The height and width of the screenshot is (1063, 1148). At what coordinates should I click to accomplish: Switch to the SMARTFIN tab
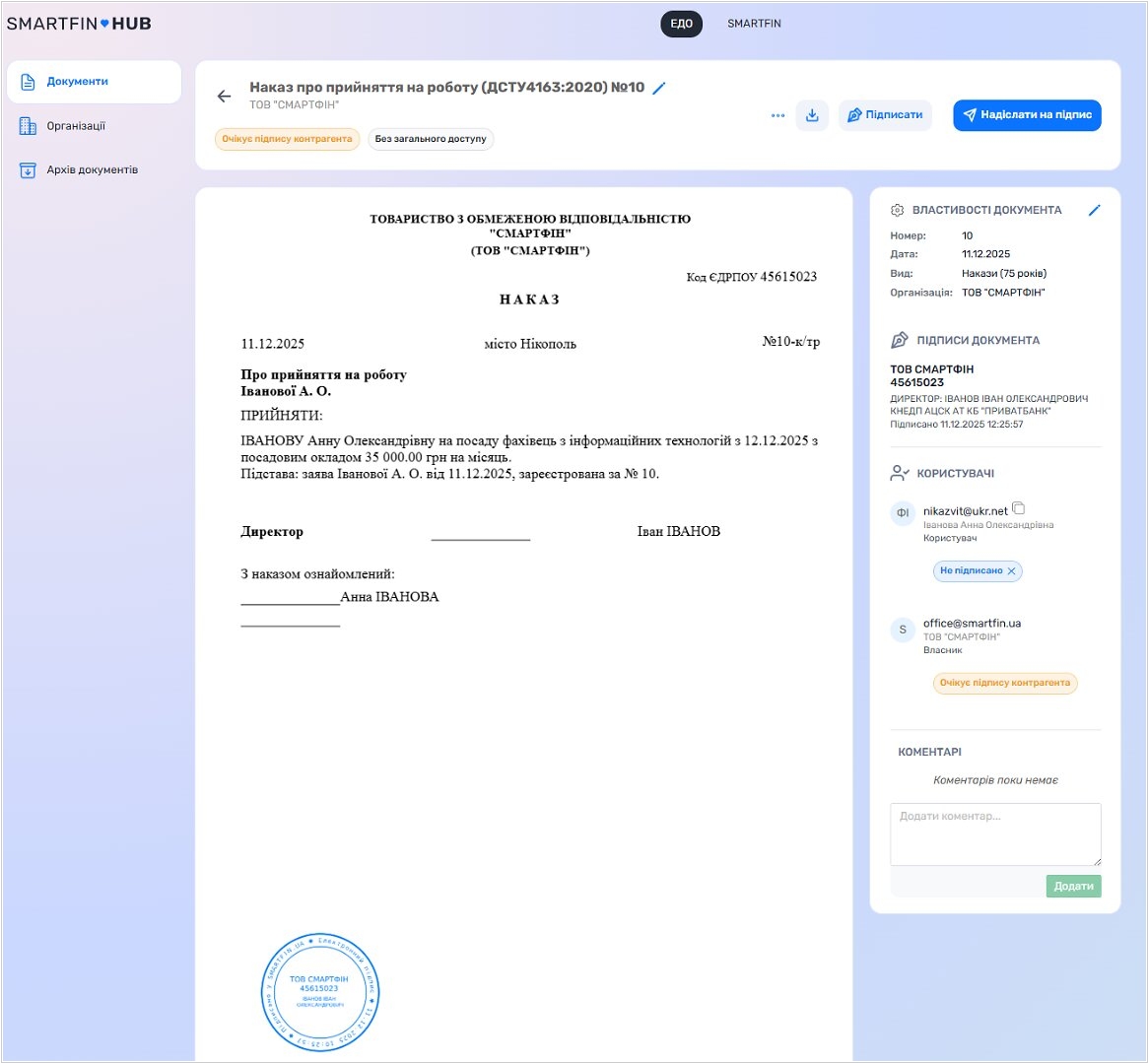coord(754,24)
